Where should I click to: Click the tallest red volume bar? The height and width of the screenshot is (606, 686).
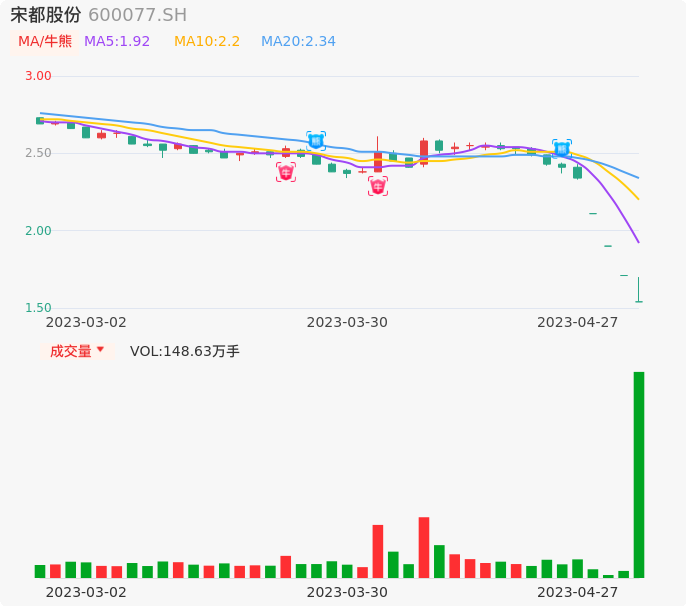424,547
